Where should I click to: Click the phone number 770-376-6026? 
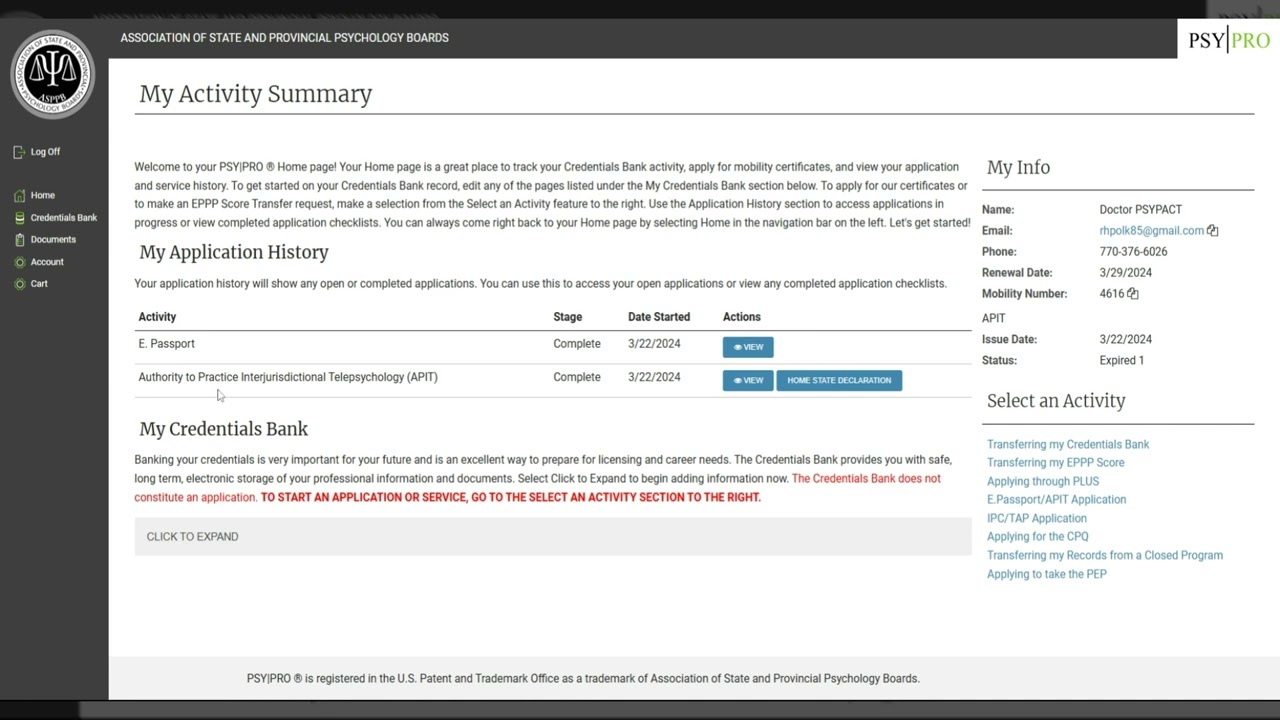point(1133,252)
